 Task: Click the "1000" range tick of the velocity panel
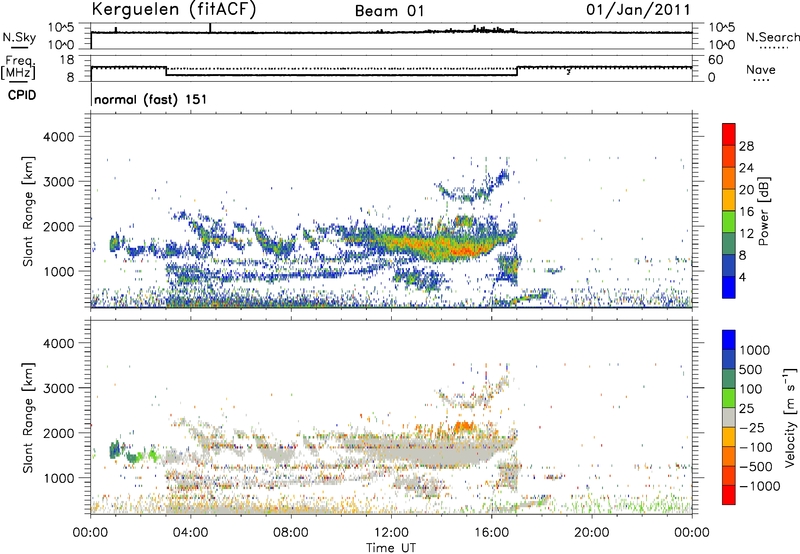coord(59,478)
